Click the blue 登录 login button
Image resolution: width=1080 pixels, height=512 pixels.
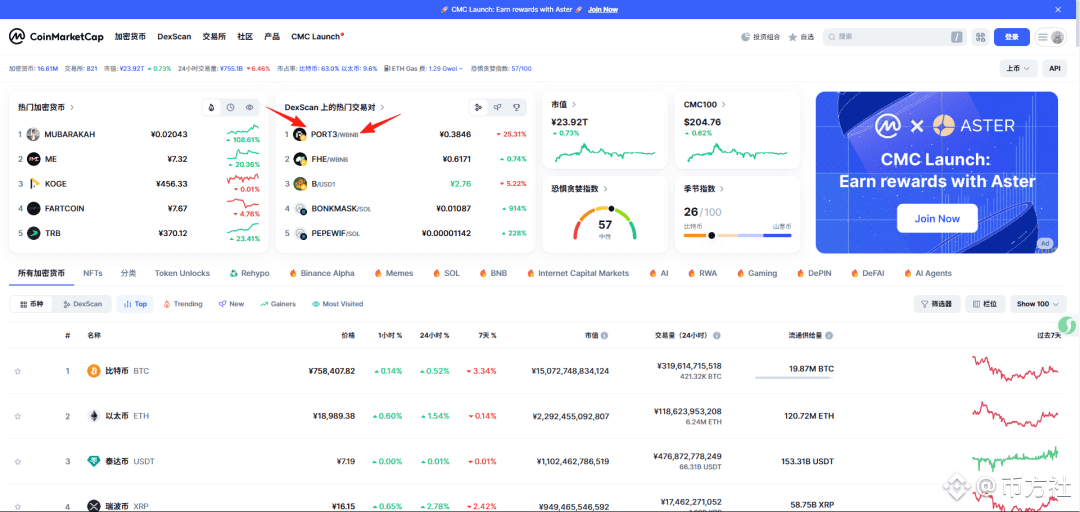(1011, 37)
